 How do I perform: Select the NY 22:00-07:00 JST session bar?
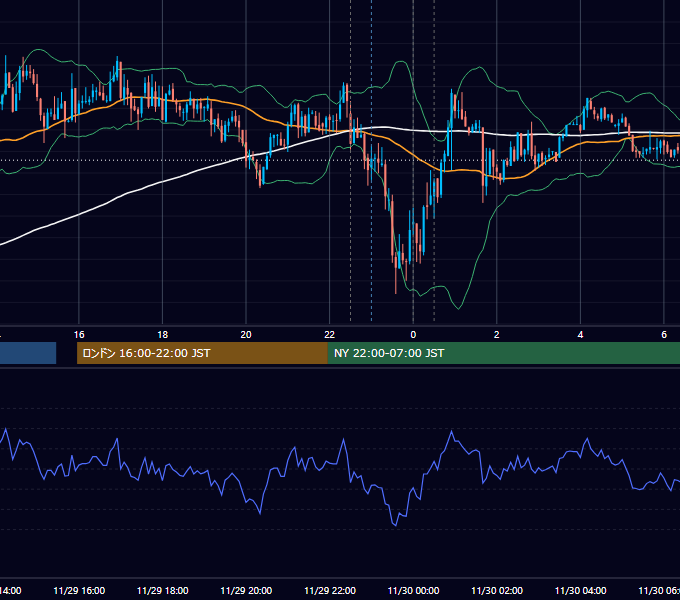[x=504, y=353]
